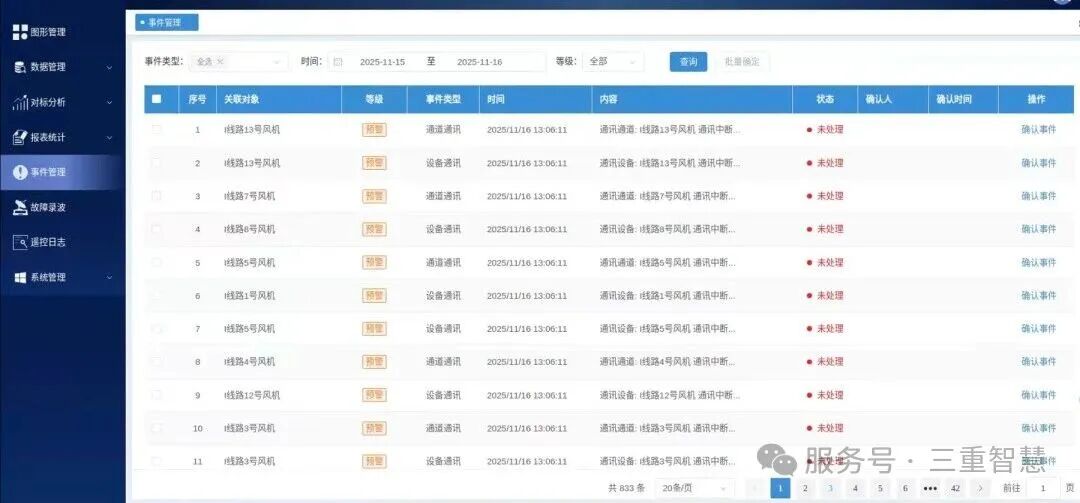Image resolution: width=1080 pixels, height=503 pixels.
Task: Click the 对标分析 chart icon
Action: click(x=20, y=102)
